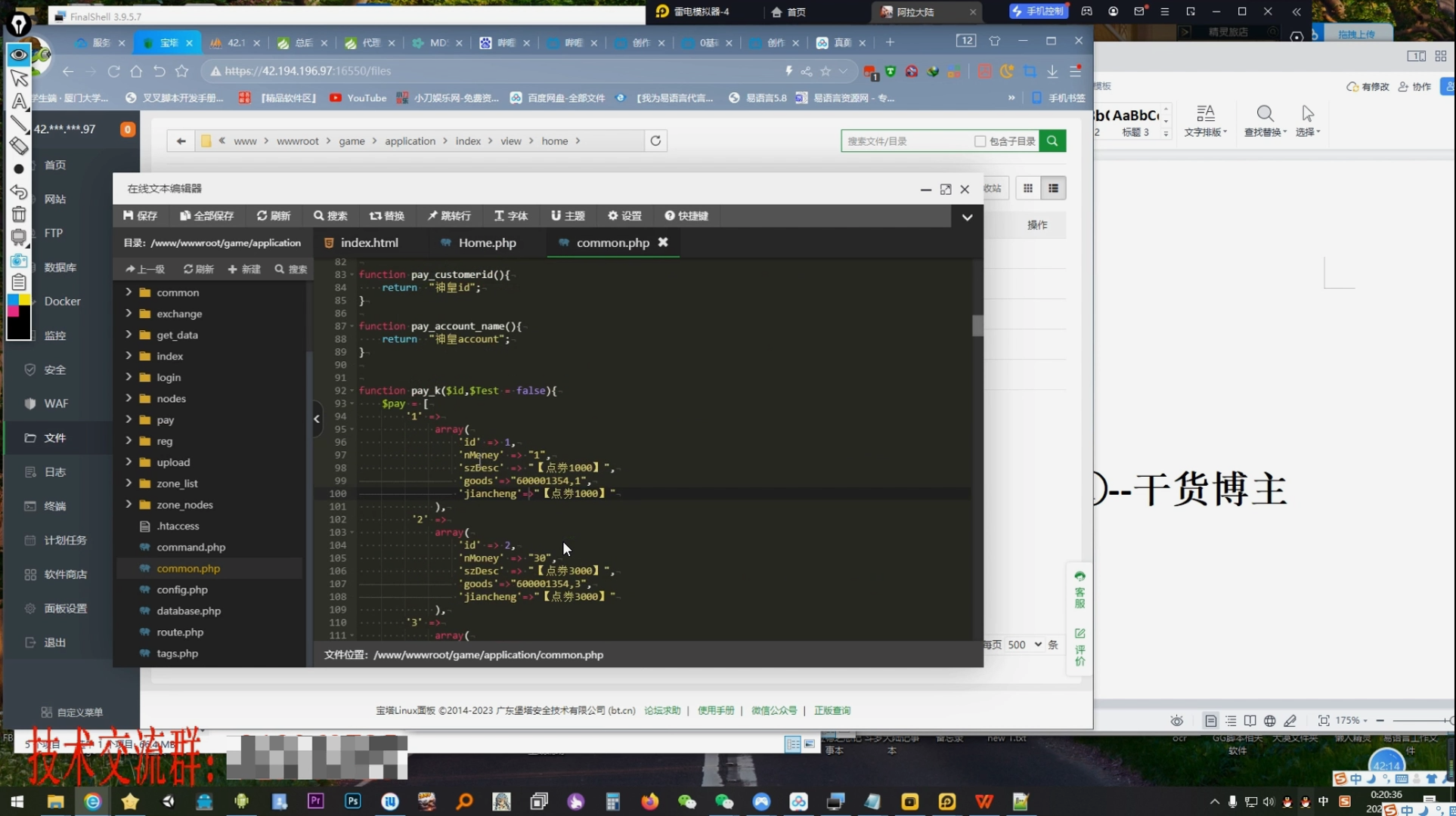Open the Docker menu in sidebar

[x=62, y=301]
